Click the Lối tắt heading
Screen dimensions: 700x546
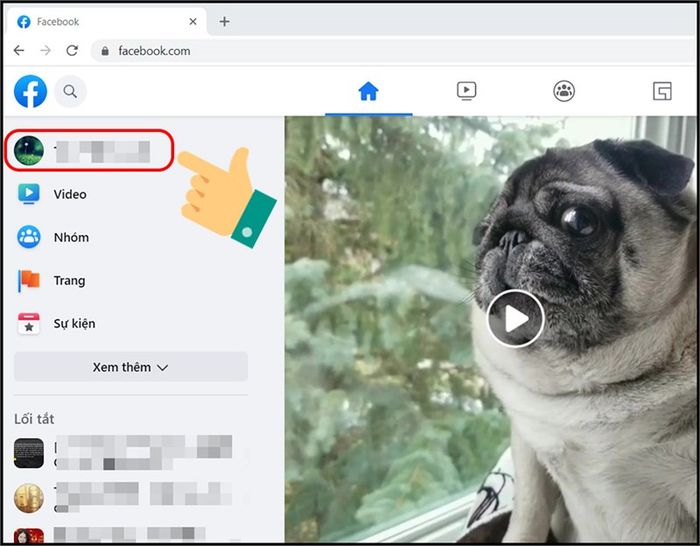pyautogui.click(x=34, y=419)
